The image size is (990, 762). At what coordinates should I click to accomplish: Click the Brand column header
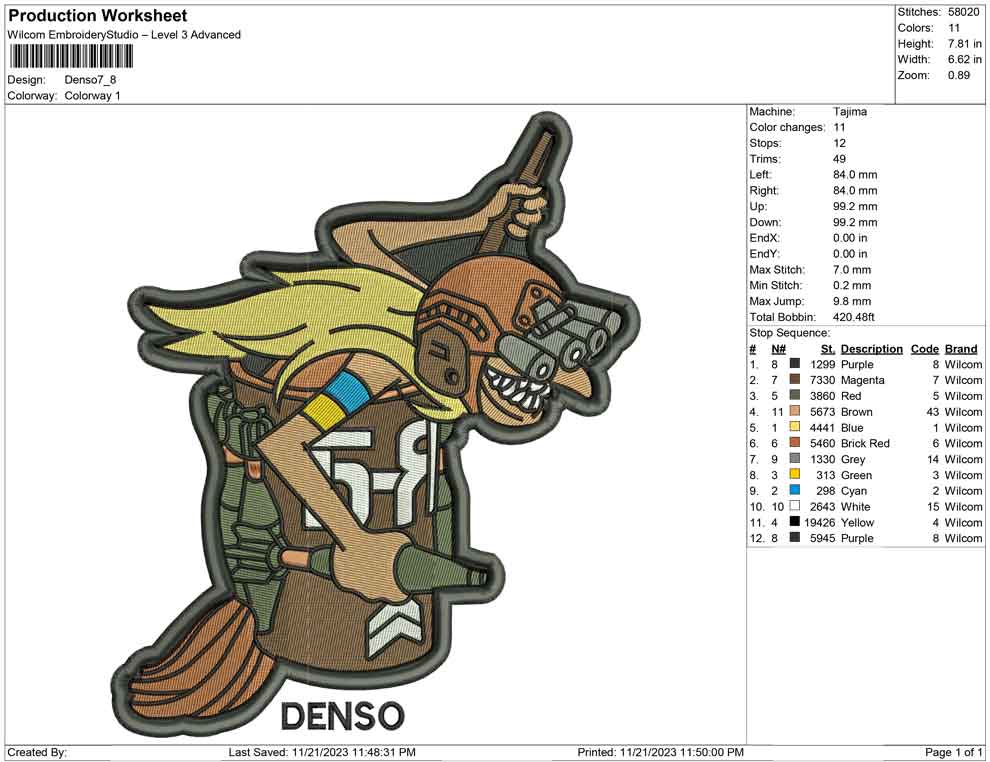tap(961, 349)
